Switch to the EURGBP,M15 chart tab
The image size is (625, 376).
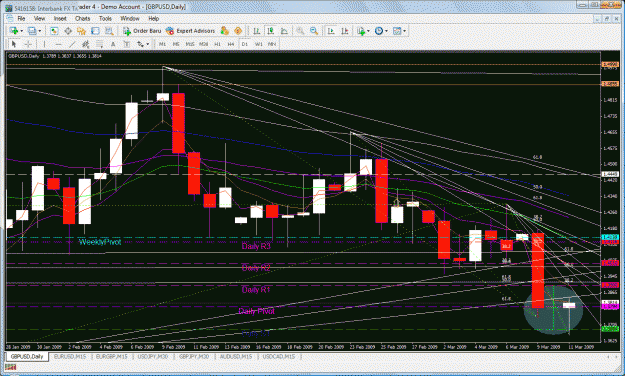click(112, 356)
